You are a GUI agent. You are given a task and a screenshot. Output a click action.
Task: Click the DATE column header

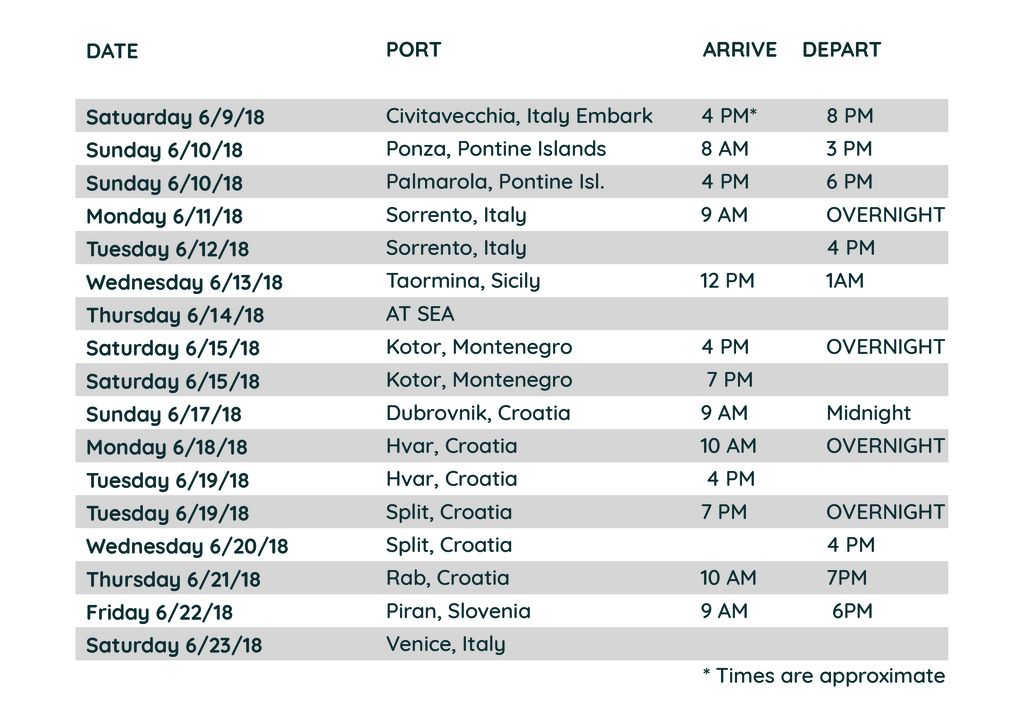(x=112, y=51)
